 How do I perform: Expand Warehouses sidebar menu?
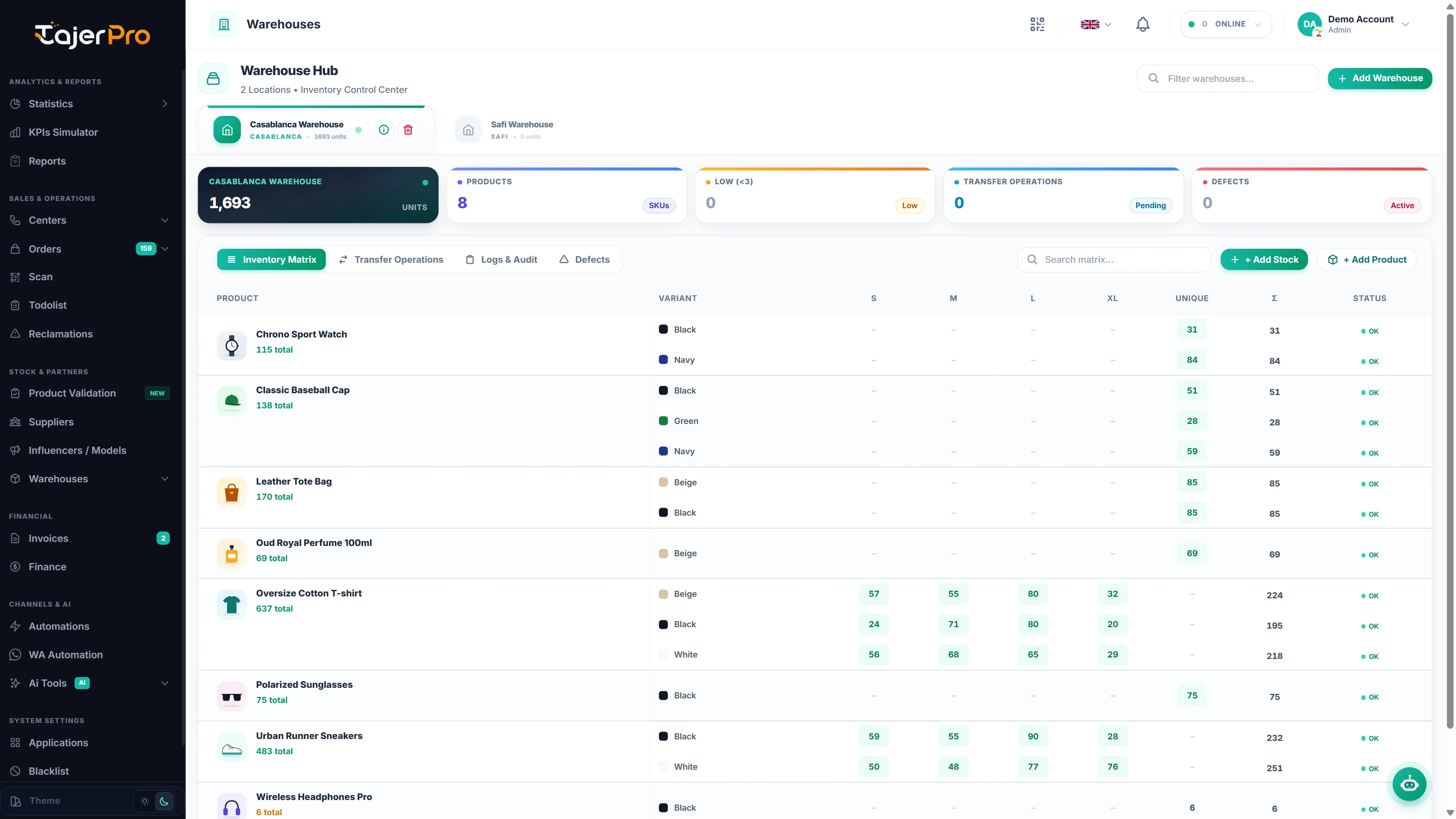[165, 479]
